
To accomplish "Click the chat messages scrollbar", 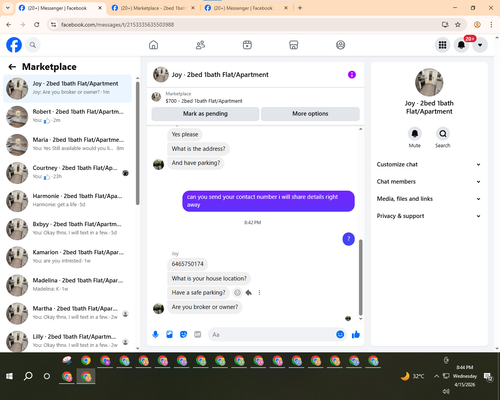I will (x=360, y=277).
